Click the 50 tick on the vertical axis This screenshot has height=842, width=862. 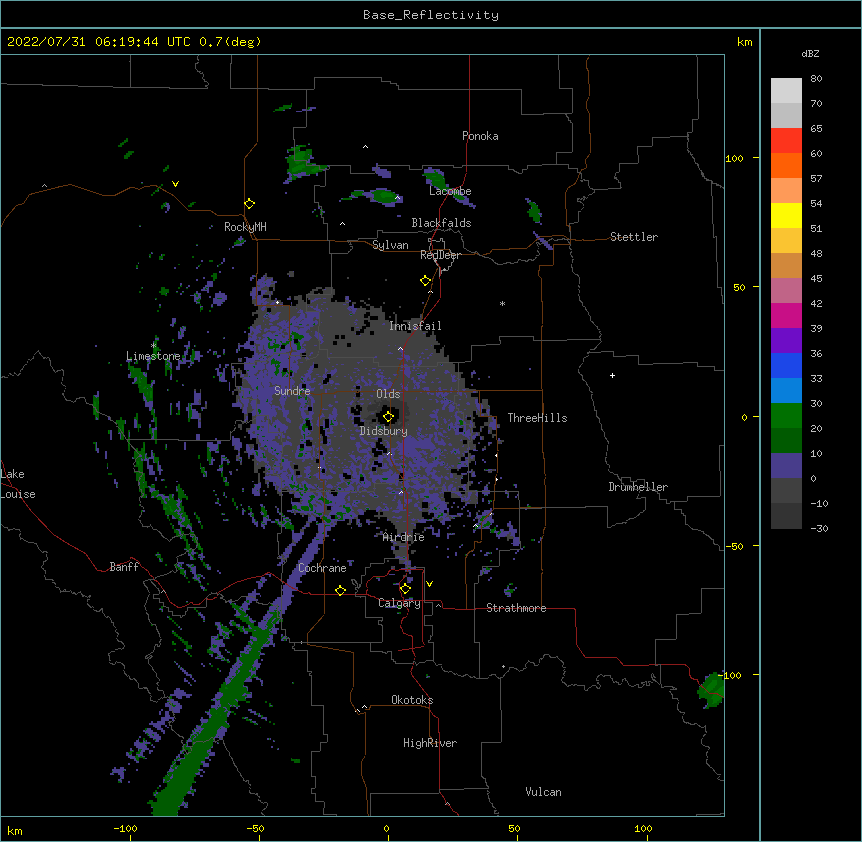[x=739, y=287]
